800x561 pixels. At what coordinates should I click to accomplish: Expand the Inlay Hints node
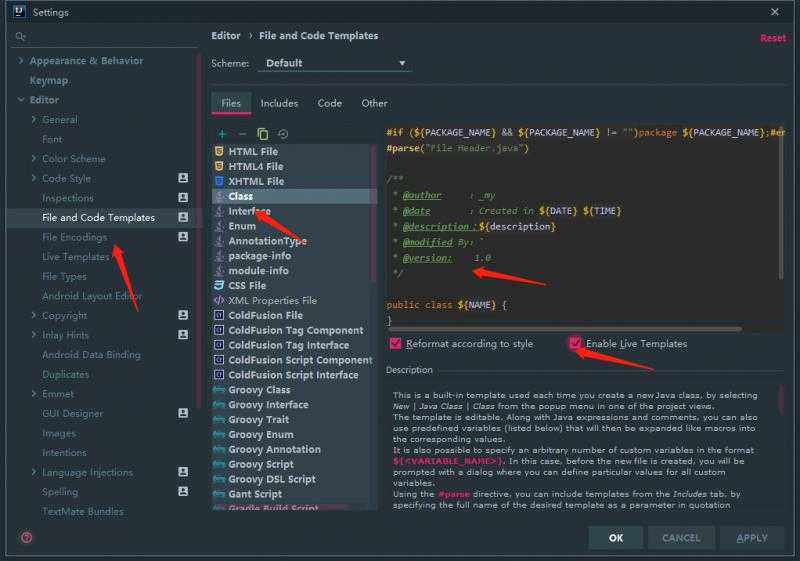click(x=34, y=335)
